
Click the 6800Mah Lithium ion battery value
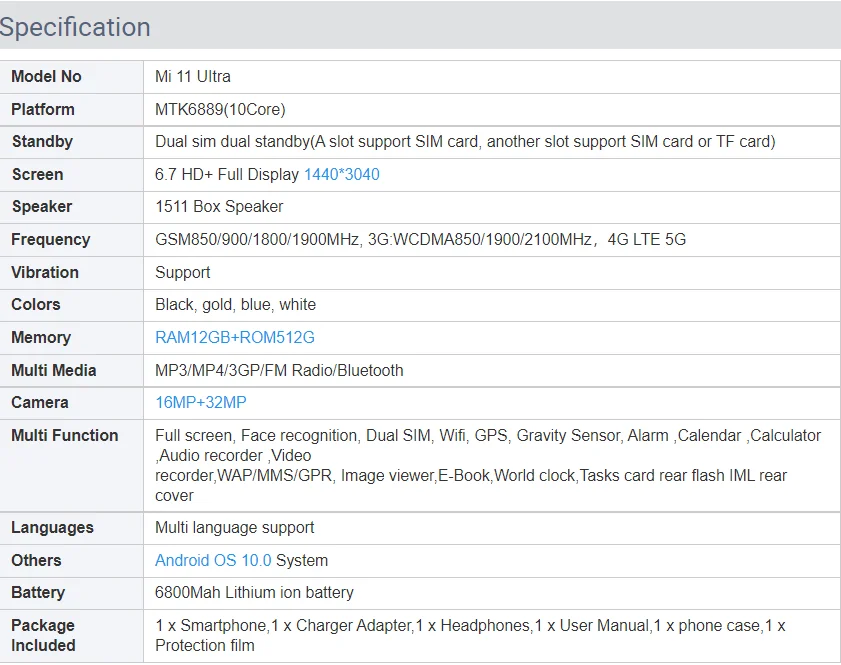point(254,593)
